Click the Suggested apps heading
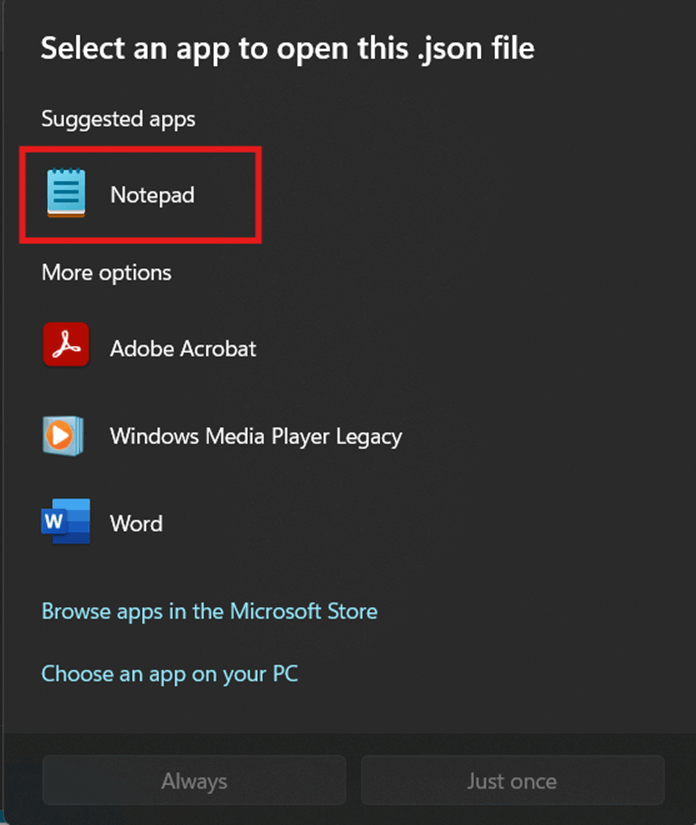 [x=118, y=119]
